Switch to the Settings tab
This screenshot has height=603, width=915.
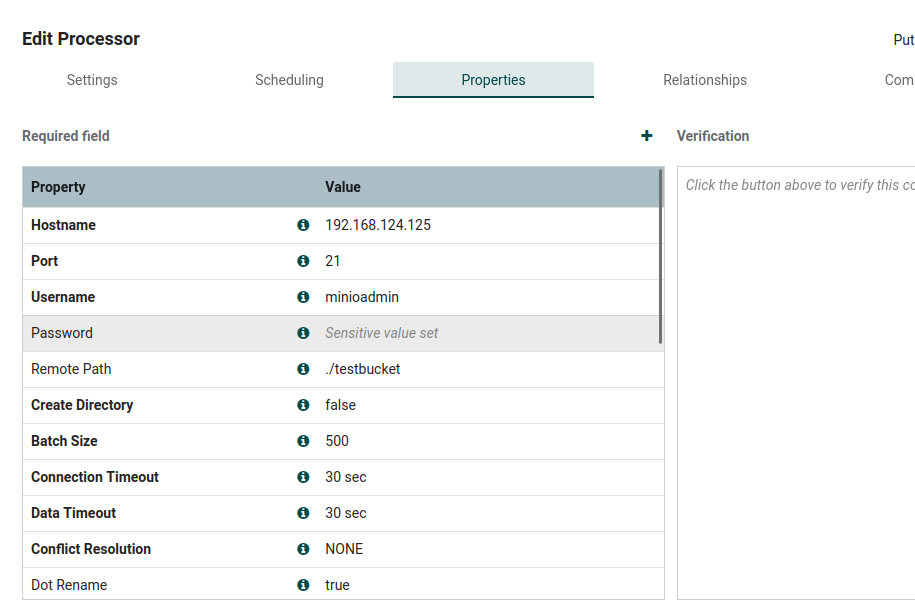(92, 80)
